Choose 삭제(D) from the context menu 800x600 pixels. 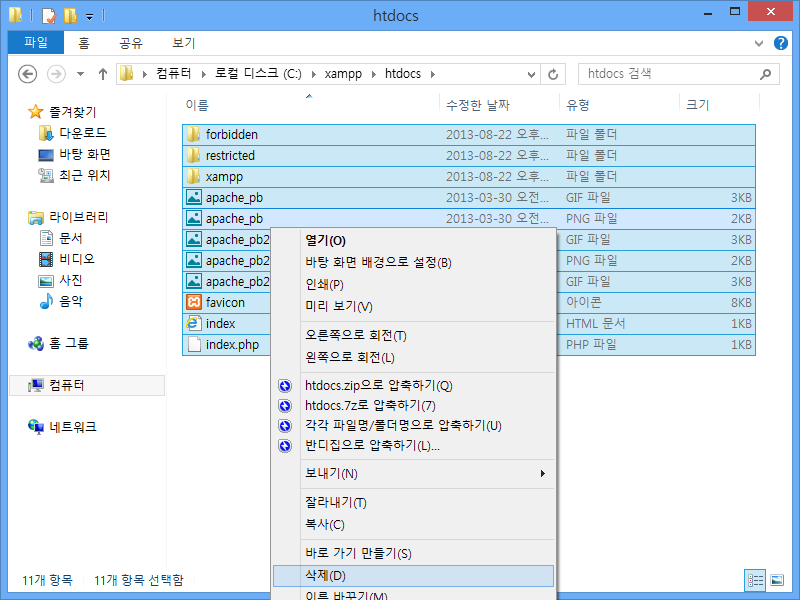(325, 575)
